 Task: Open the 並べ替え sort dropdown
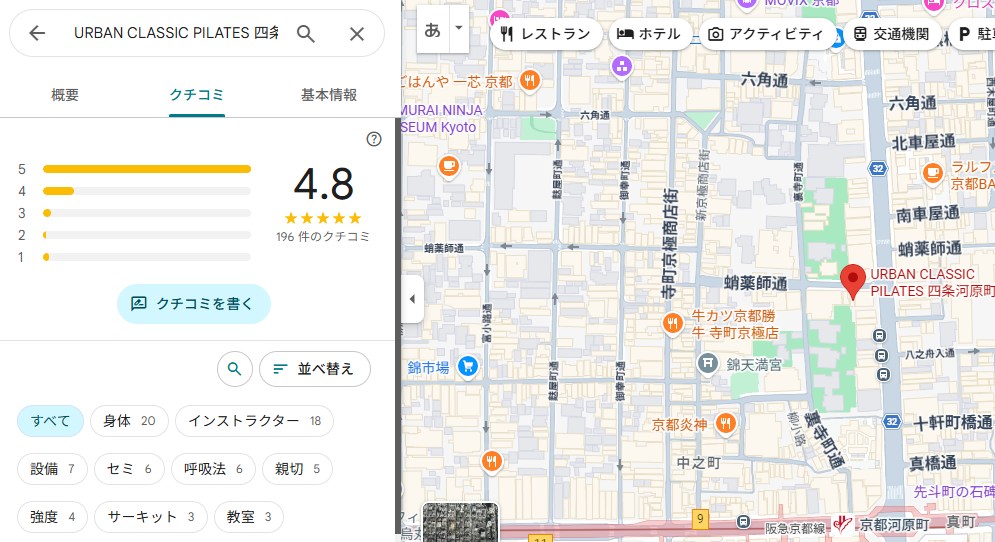pyautogui.click(x=314, y=369)
